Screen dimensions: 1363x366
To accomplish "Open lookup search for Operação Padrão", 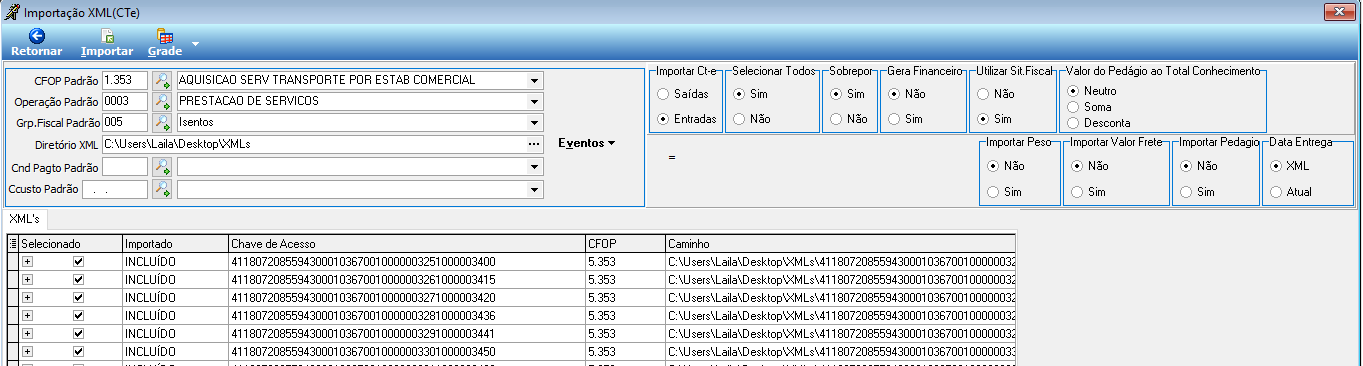I will pos(162,101).
